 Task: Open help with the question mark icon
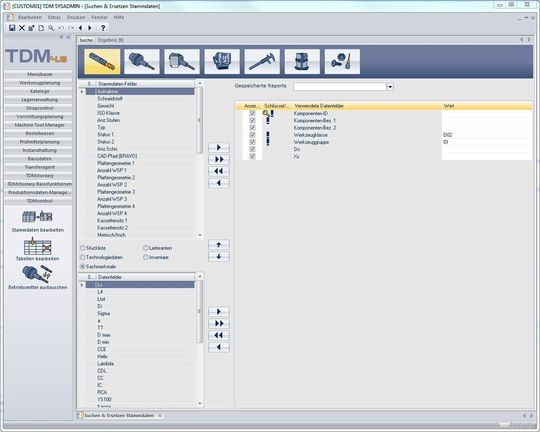(103, 28)
